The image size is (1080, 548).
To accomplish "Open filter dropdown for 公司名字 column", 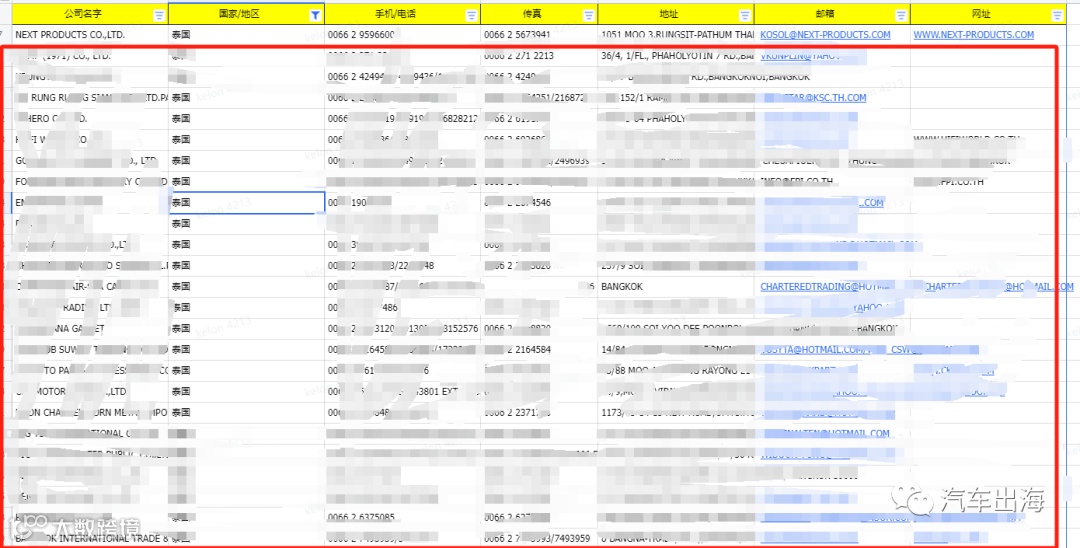I will [x=159, y=15].
